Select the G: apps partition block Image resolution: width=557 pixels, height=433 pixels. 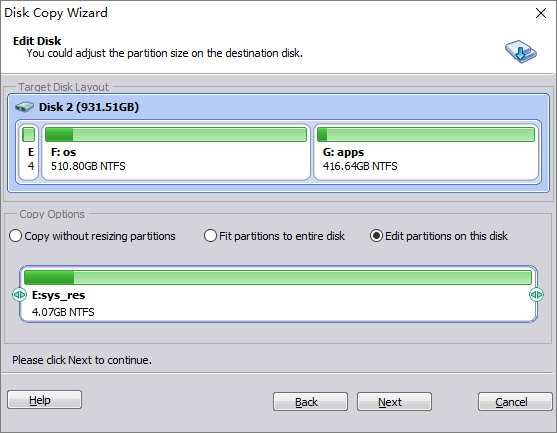click(x=426, y=152)
